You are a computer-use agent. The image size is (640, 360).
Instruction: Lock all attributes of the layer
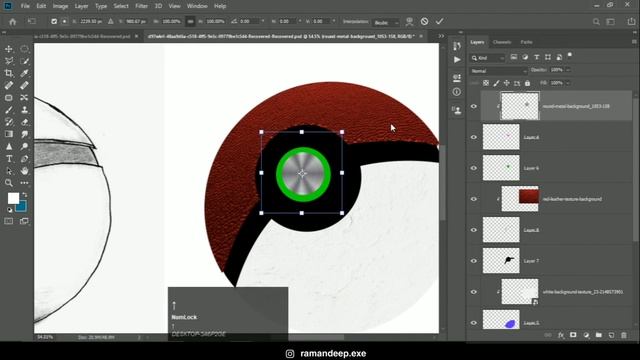[x=527, y=83]
